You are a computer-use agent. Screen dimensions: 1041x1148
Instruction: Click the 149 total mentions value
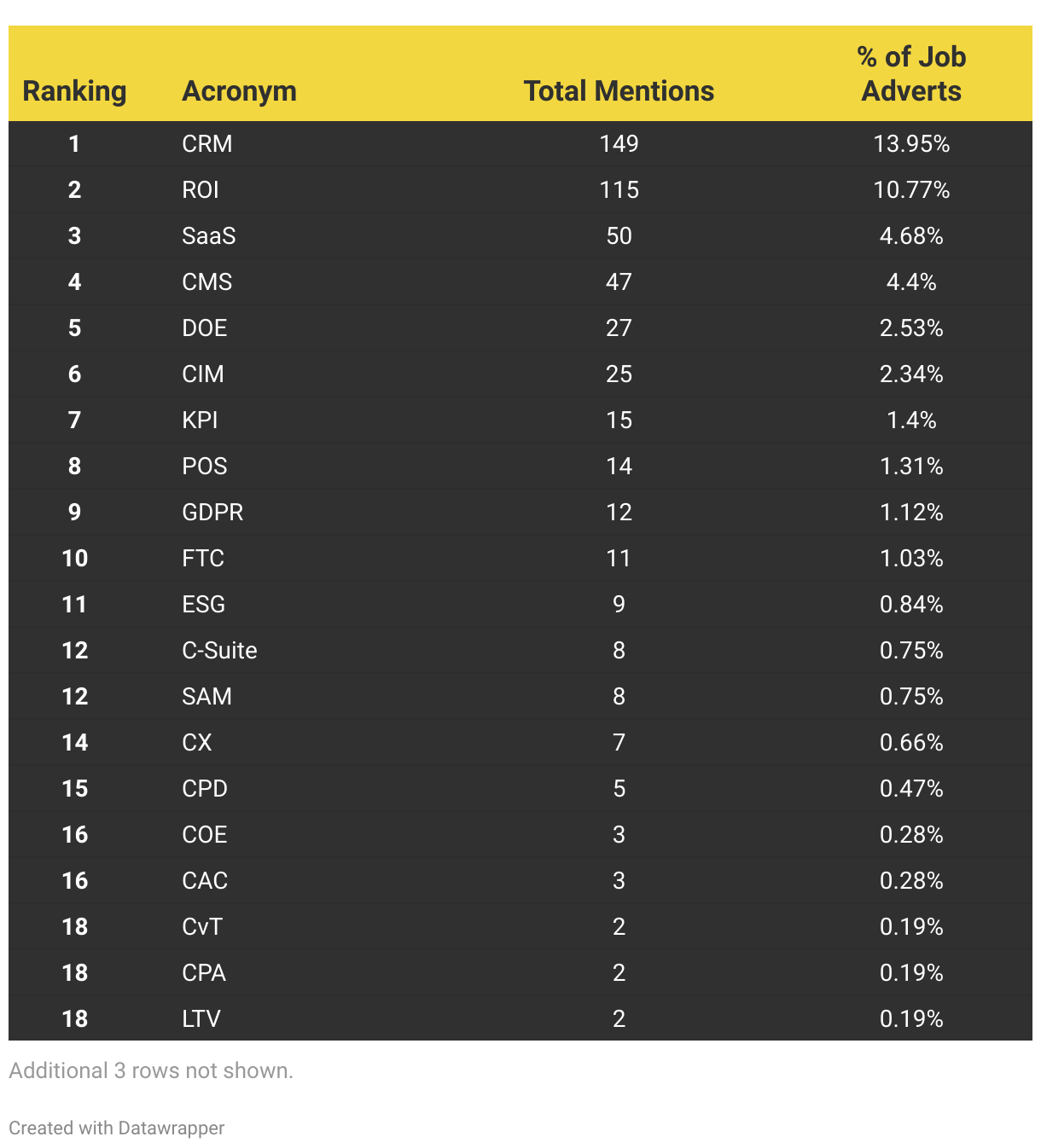coord(619,143)
